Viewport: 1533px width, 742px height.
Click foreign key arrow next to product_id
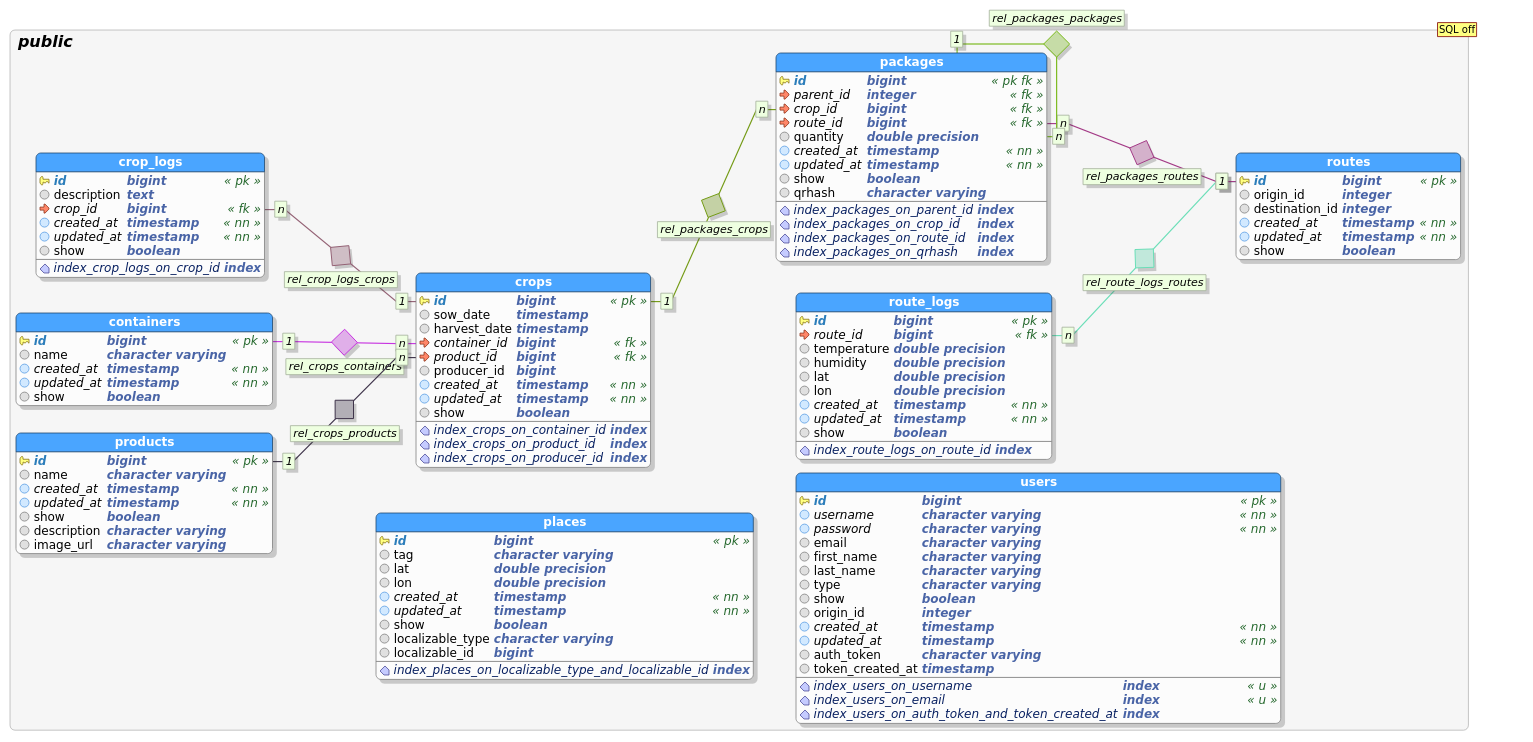click(424, 357)
